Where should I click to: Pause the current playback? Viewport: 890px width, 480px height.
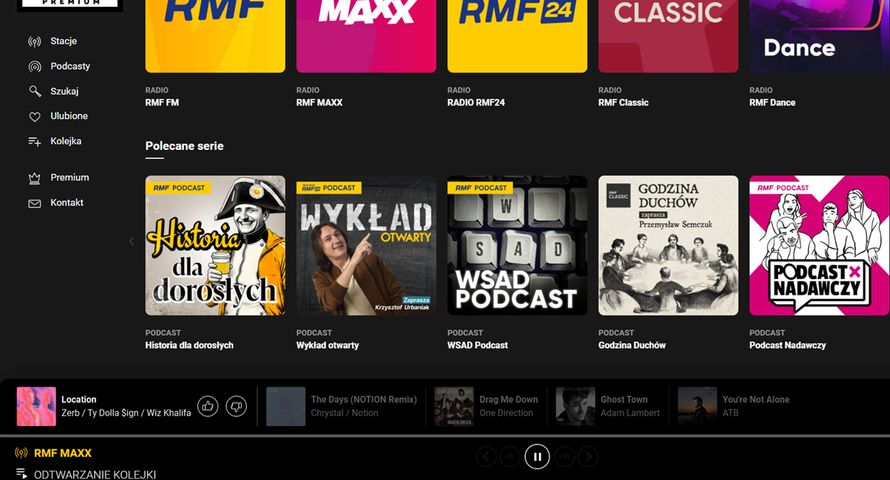pos(537,456)
